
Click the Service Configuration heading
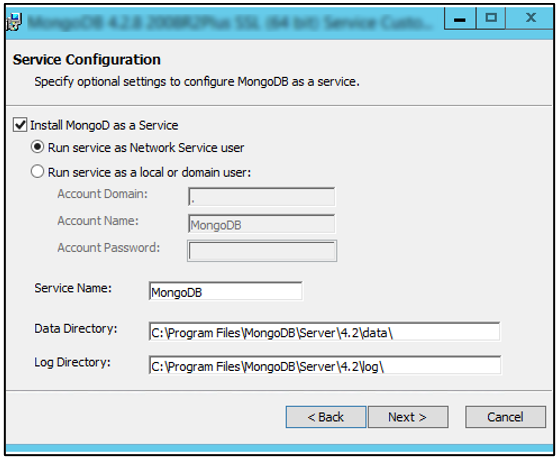click(87, 60)
